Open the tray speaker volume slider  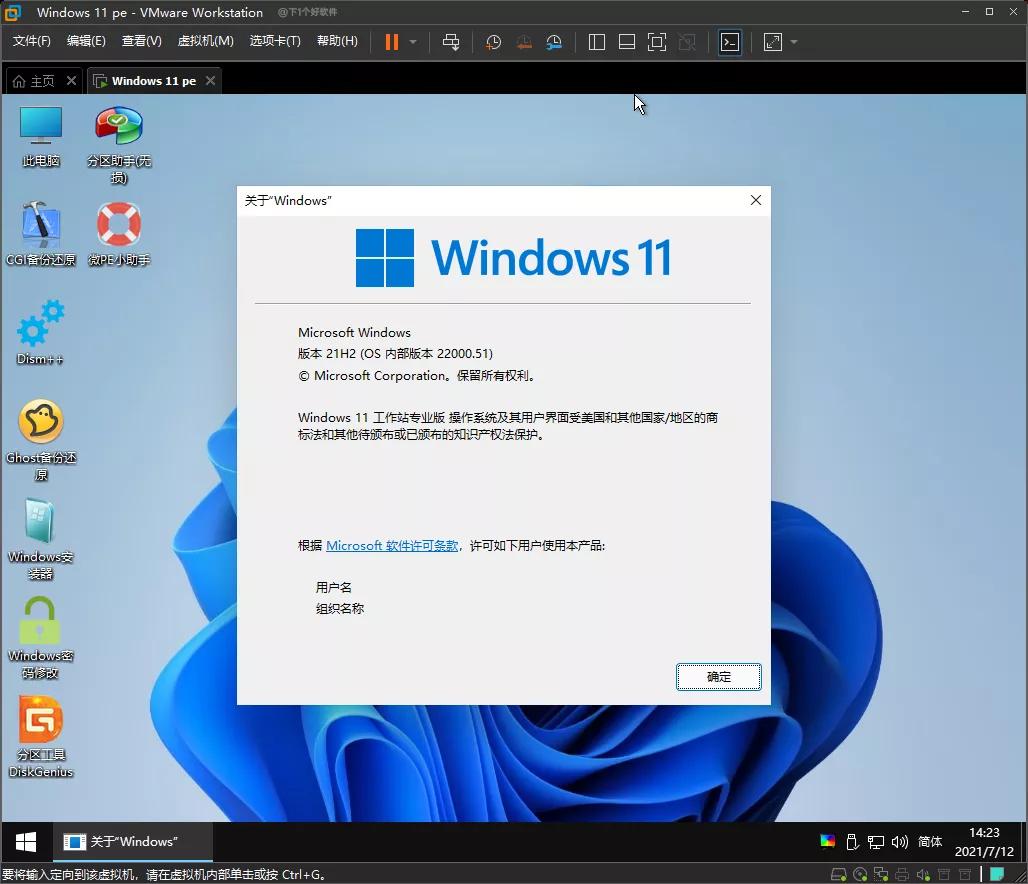(x=902, y=841)
